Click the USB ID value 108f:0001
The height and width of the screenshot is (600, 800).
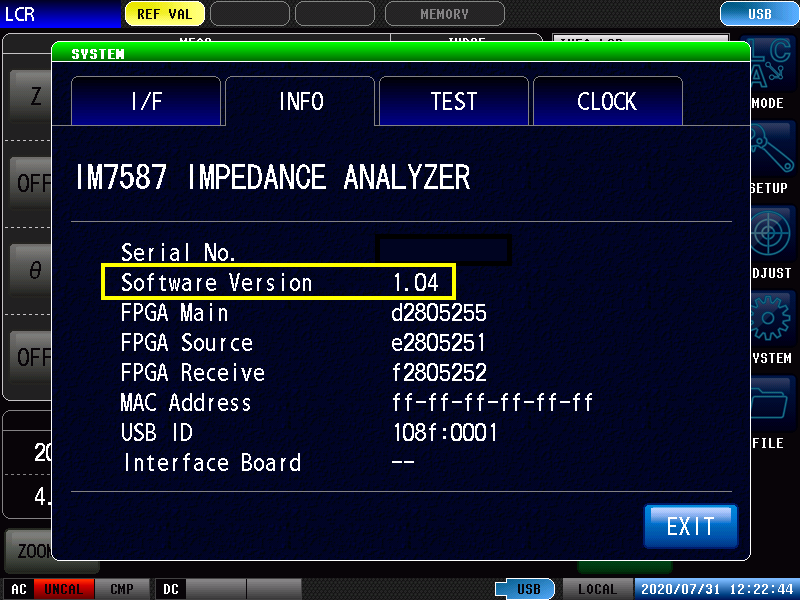pos(444,433)
